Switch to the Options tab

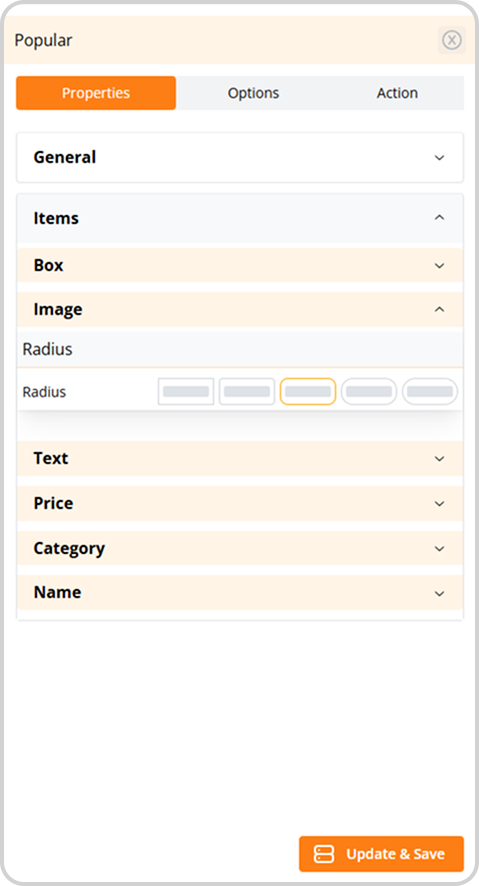click(x=253, y=93)
